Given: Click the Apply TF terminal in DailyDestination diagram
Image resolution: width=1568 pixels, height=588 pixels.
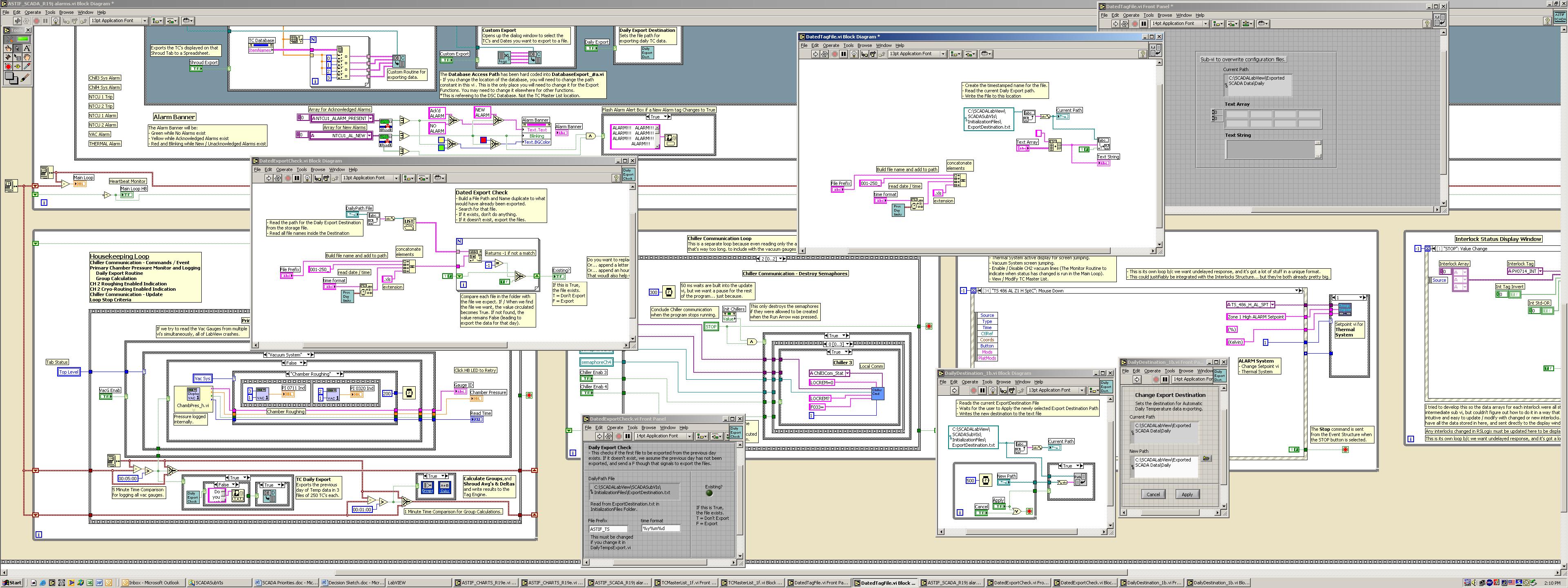Looking at the screenshot, I should 1000,506.
